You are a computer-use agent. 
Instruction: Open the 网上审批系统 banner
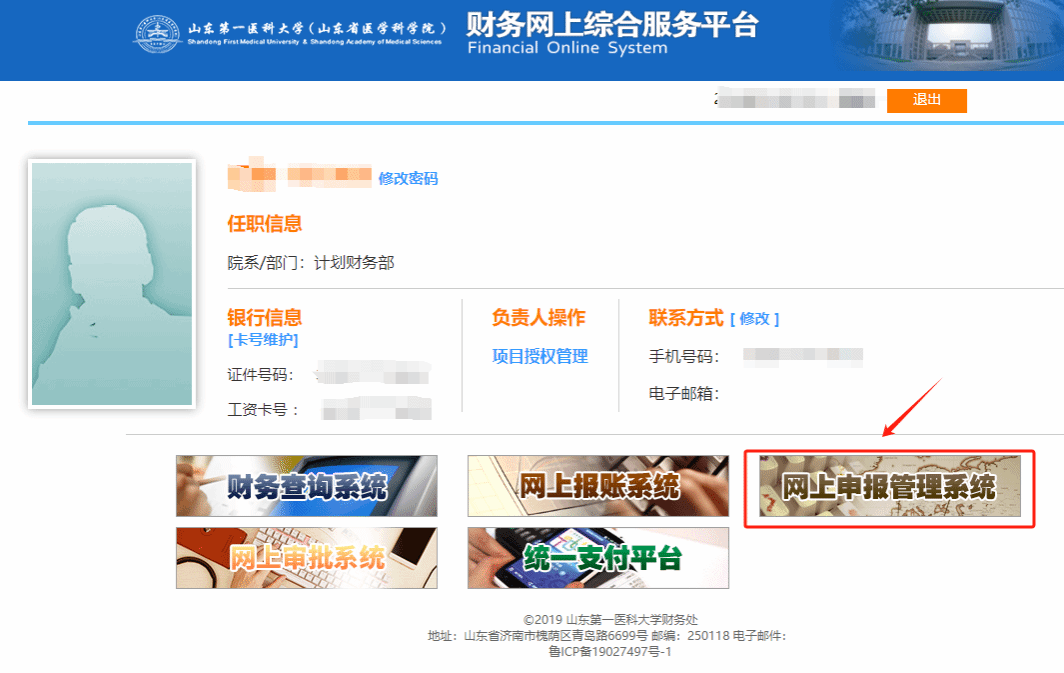[x=306, y=558]
